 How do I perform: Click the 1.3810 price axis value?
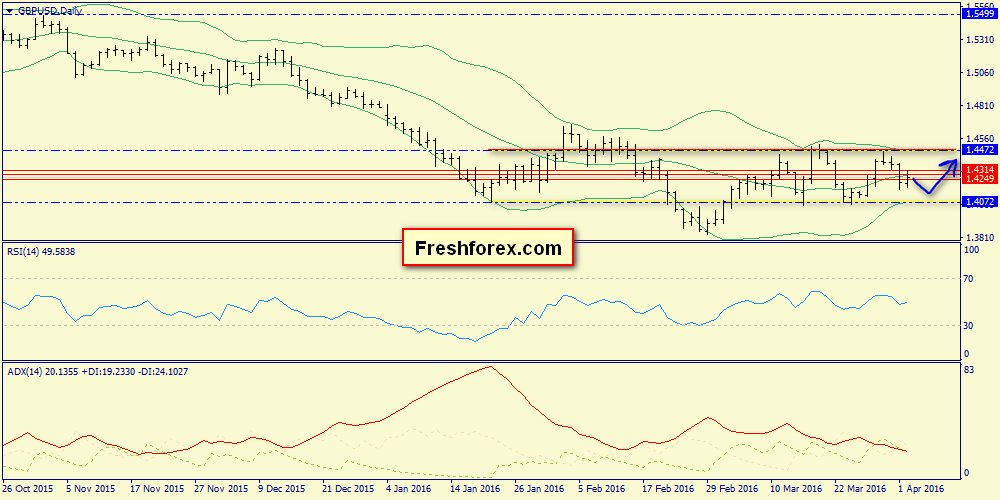pyautogui.click(x=980, y=237)
